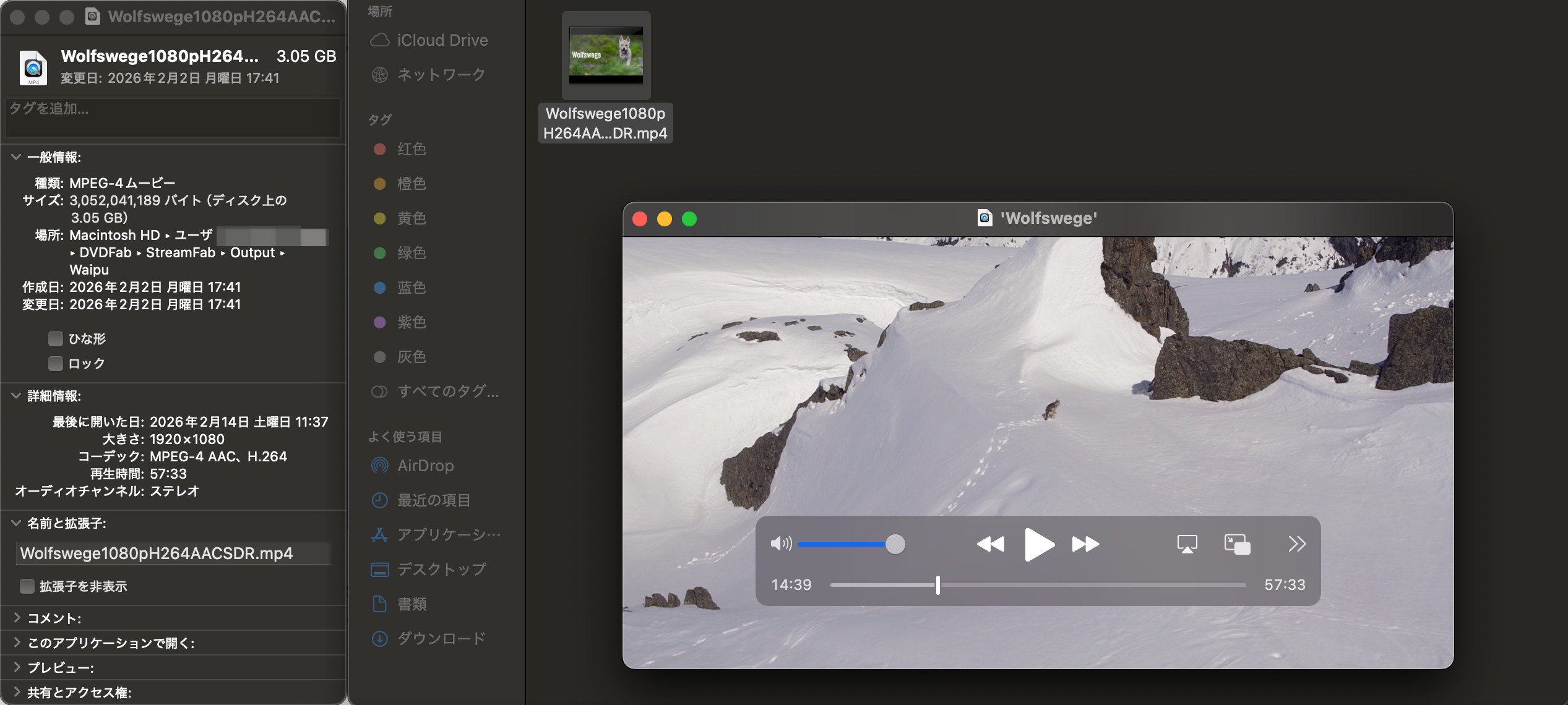Viewport: 1568px width, 705px height.
Task: Check 拡張子を非表示 hide extension box
Action: tap(27, 586)
